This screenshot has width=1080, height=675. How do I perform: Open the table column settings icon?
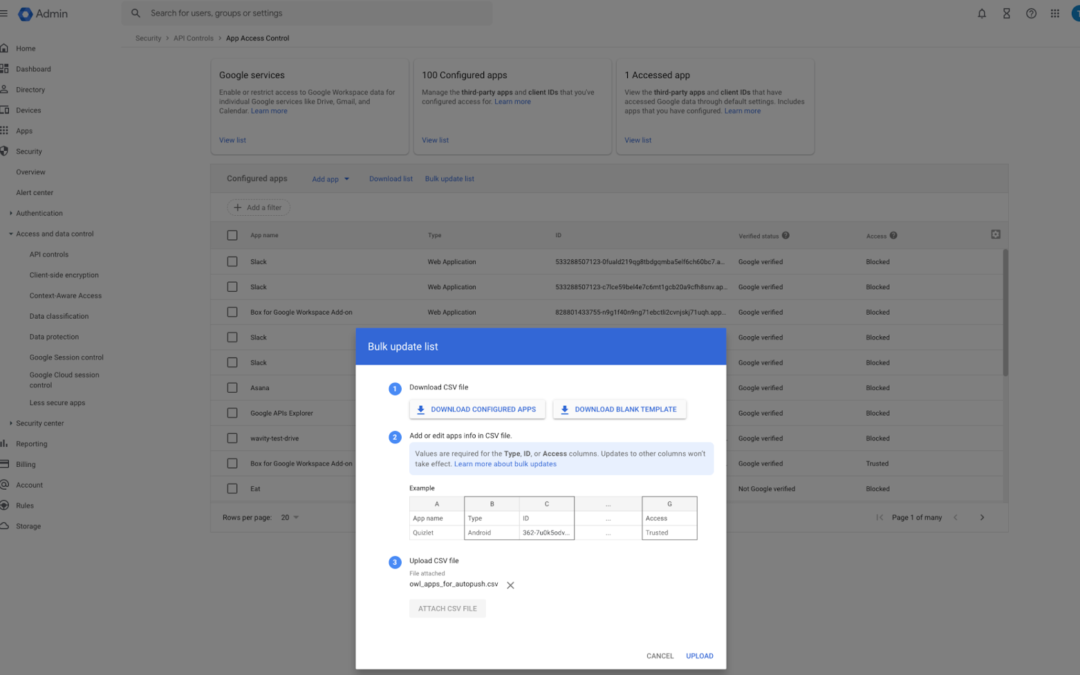coord(995,235)
